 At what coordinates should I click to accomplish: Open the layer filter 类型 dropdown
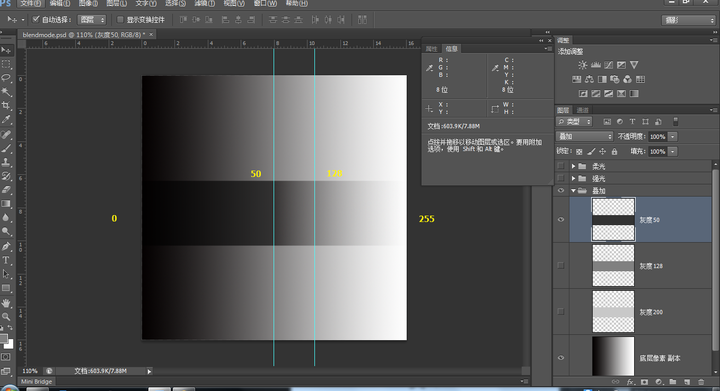coord(574,122)
